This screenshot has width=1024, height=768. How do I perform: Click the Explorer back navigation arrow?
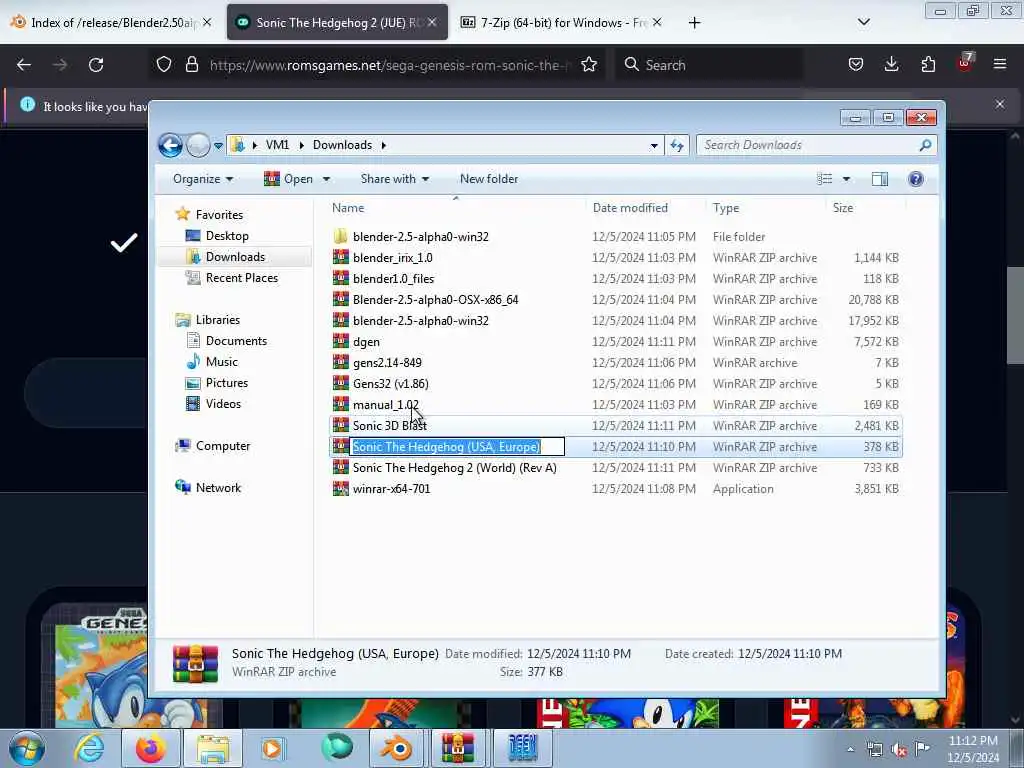pyautogui.click(x=170, y=145)
